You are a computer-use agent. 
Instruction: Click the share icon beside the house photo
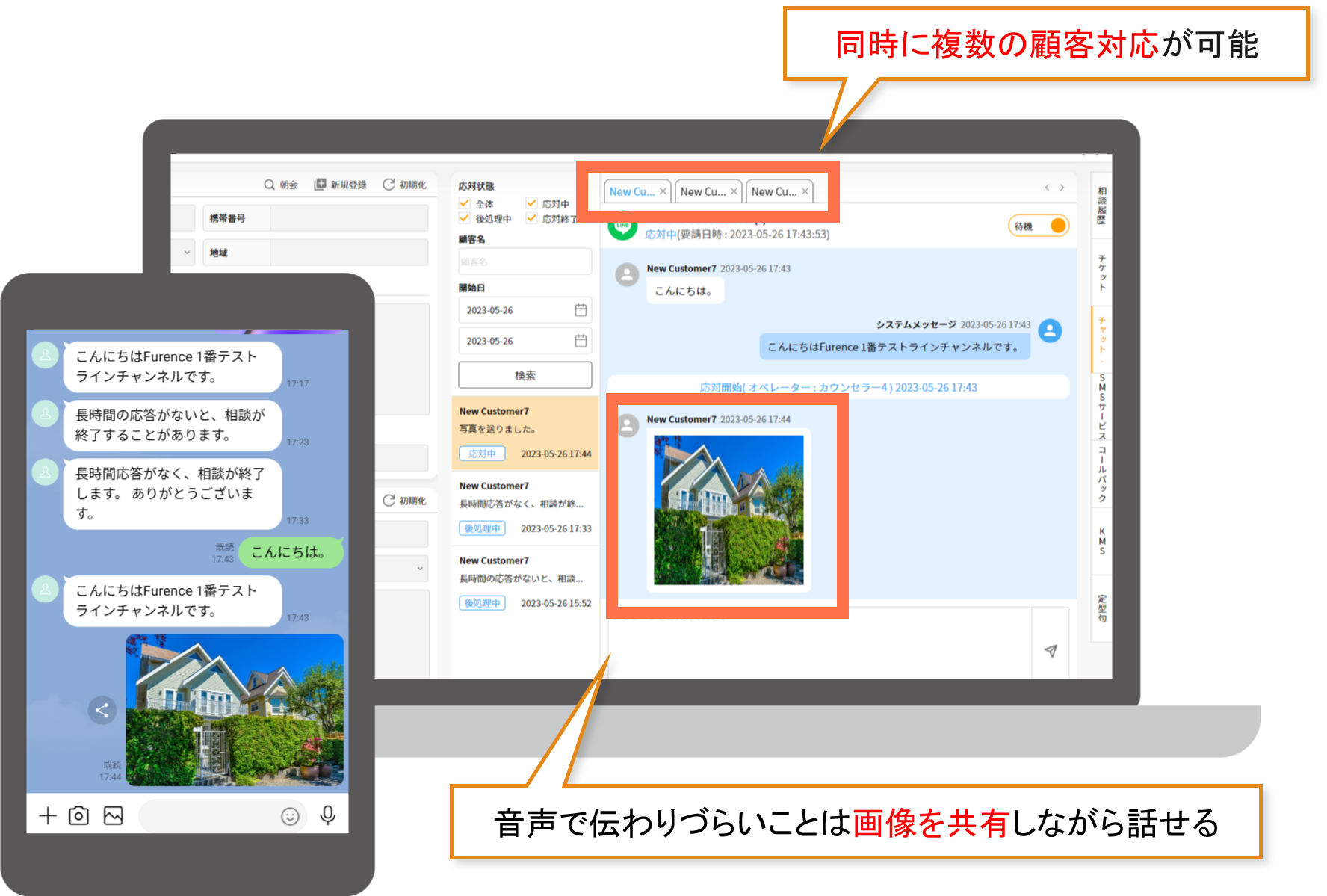[102, 710]
